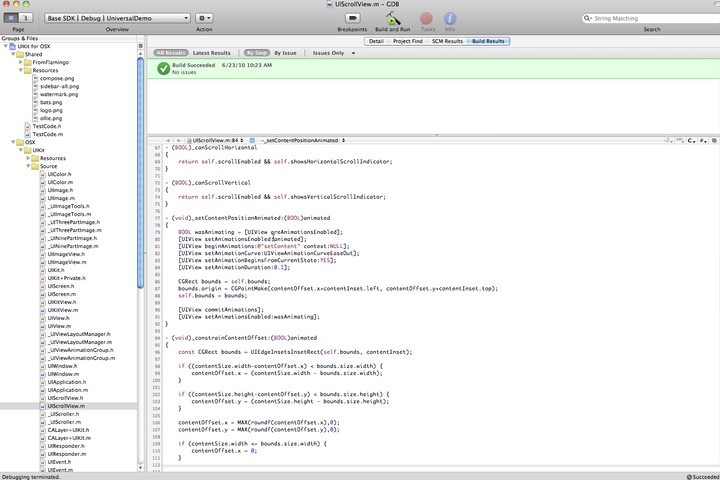Image resolution: width=720 pixels, height=480 pixels.
Task: Click the Latest Results button
Action: [x=212, y=52]
